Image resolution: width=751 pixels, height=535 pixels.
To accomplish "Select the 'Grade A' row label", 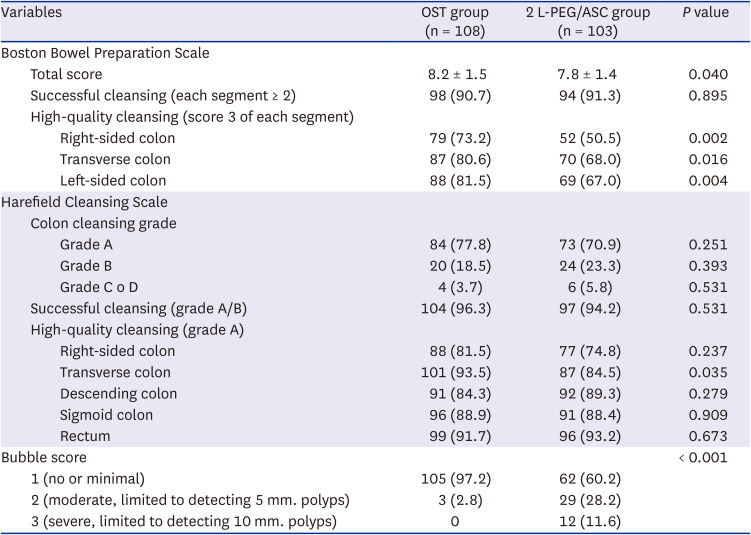I will 87,245.
